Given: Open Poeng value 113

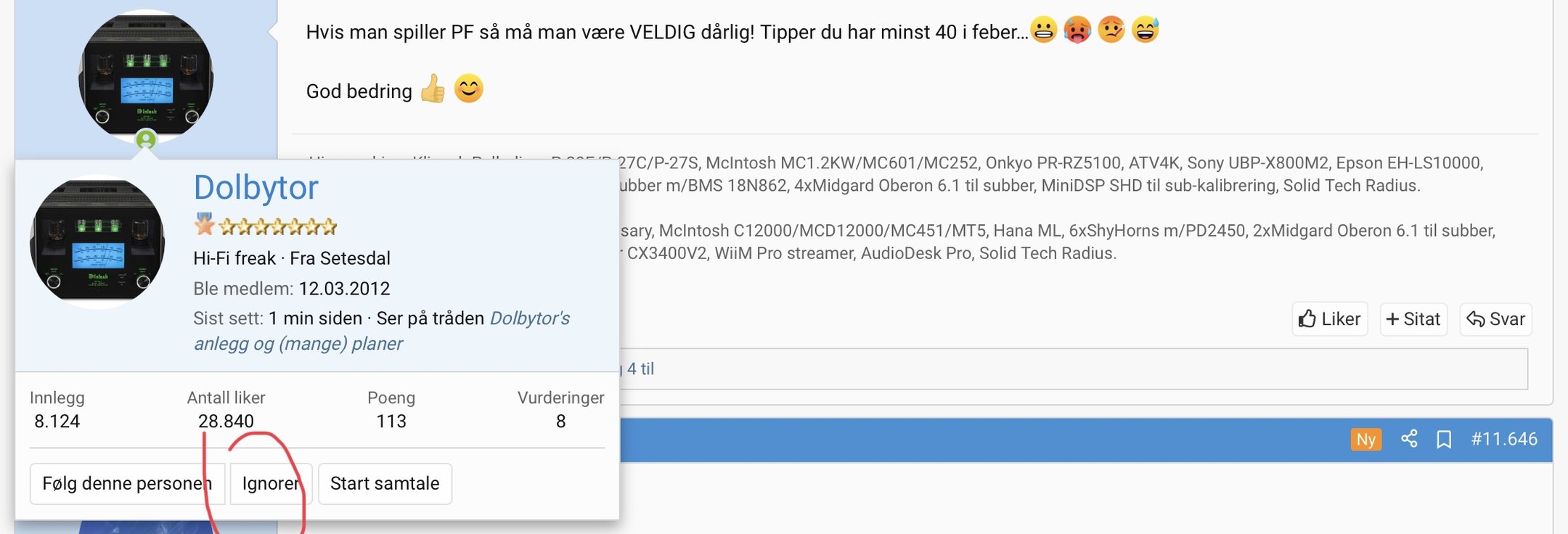Looking at the screenshot, I should [x=391, y=422].
